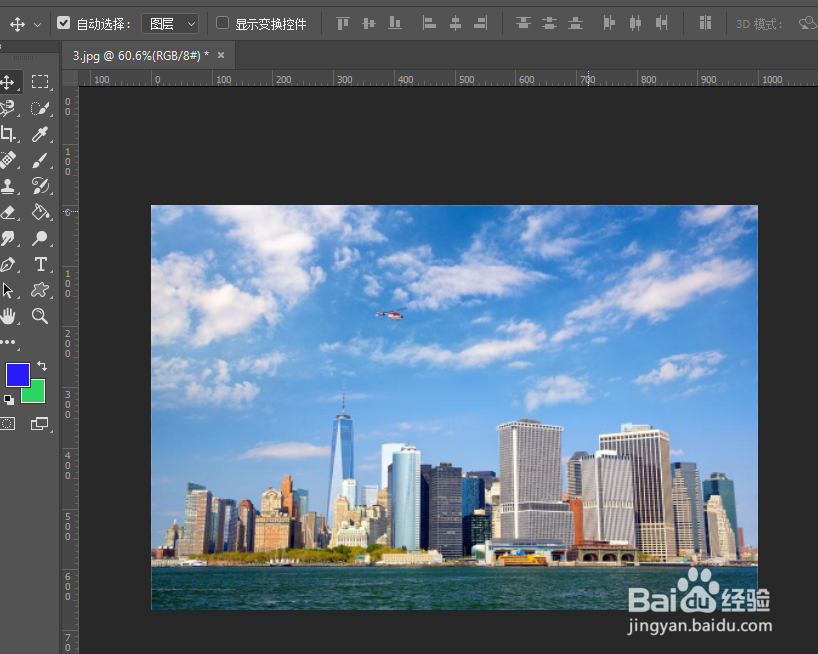Enable the 显示变换控件 checkbox
This screenshot has height=654, width=818.
tap(222, 23)
